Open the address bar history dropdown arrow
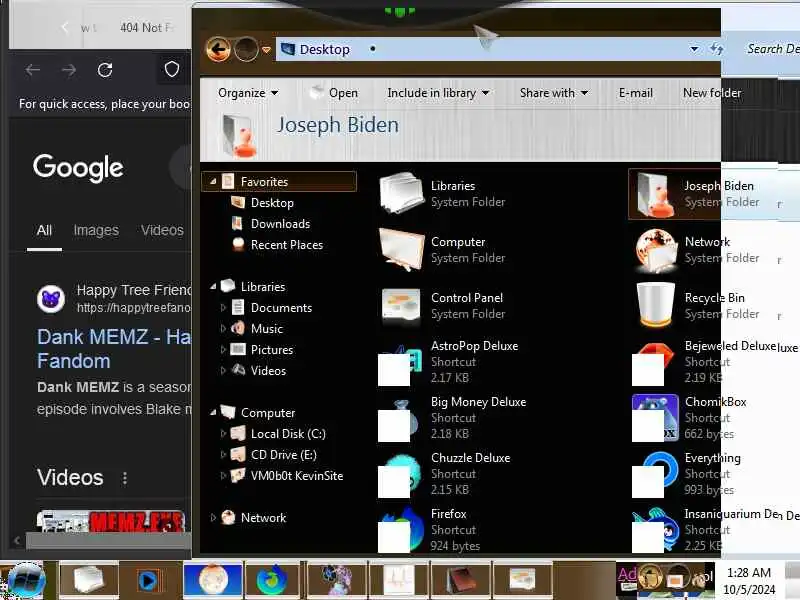 tap(694, 49)
